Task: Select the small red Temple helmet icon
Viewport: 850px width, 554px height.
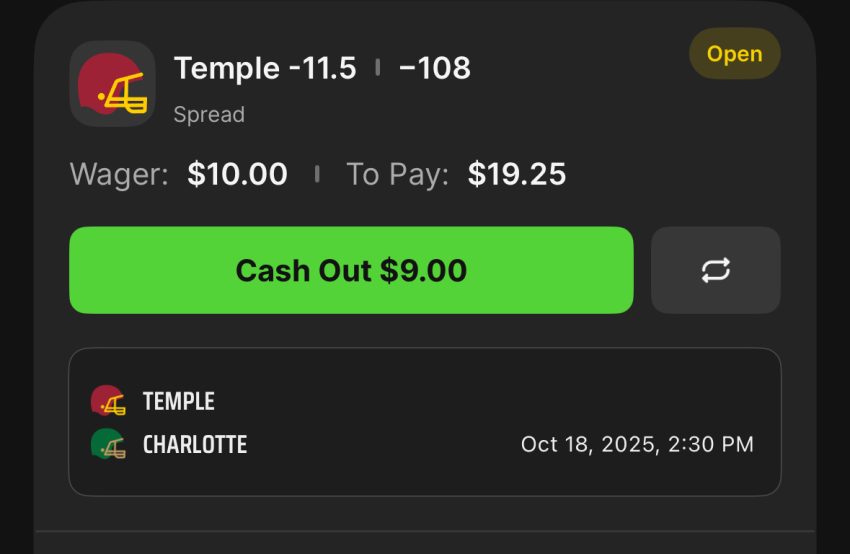Action: point(108,401)
